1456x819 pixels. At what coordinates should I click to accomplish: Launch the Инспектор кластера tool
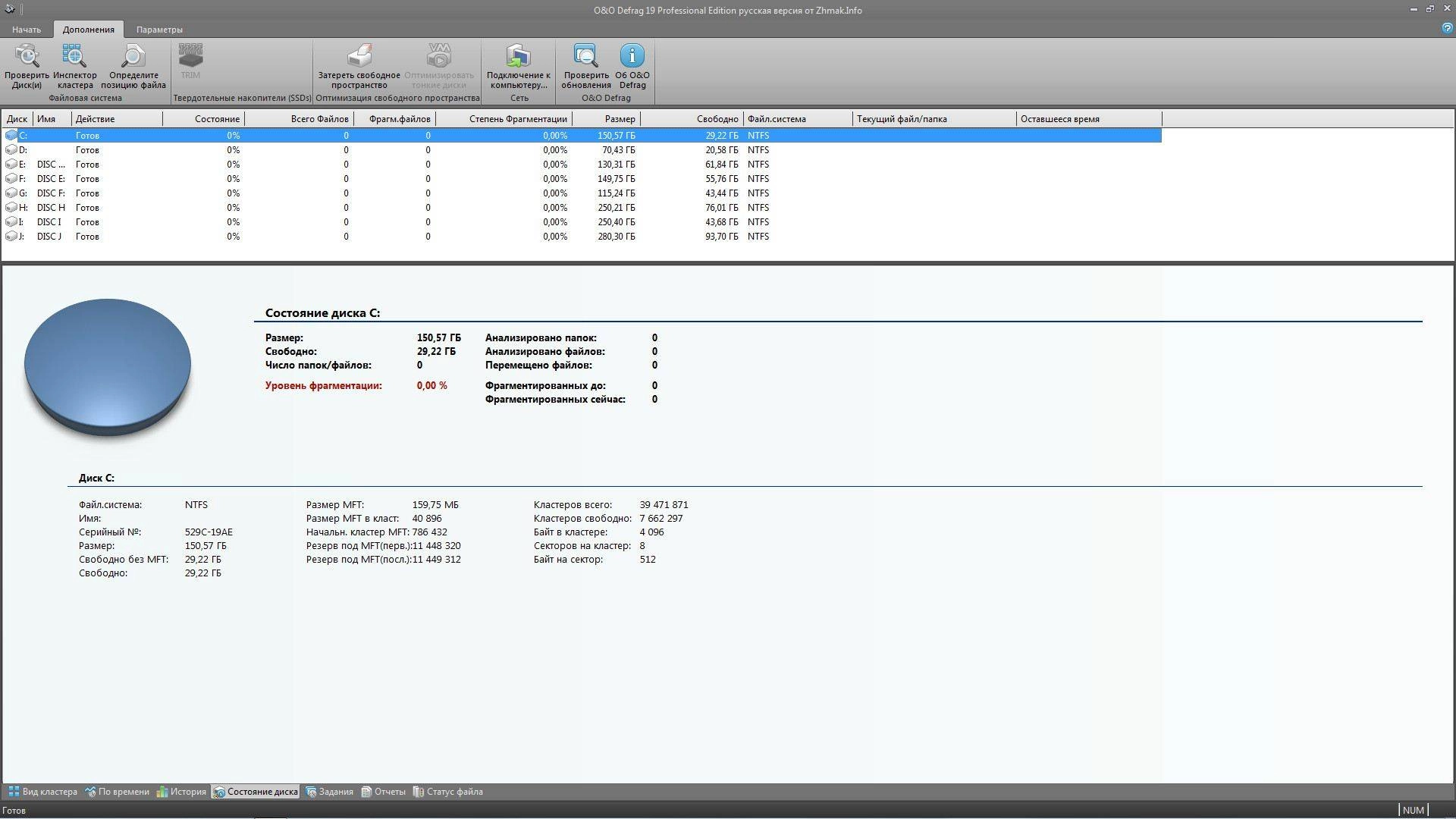[75, 67]
